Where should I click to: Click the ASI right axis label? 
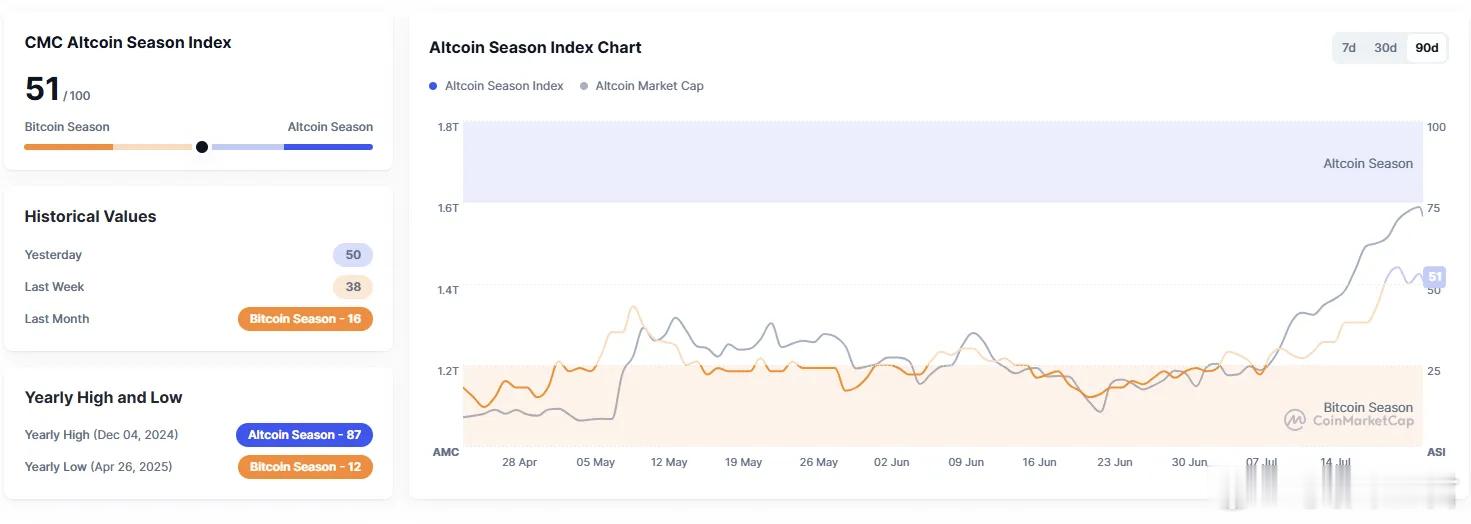point(1436,452)
